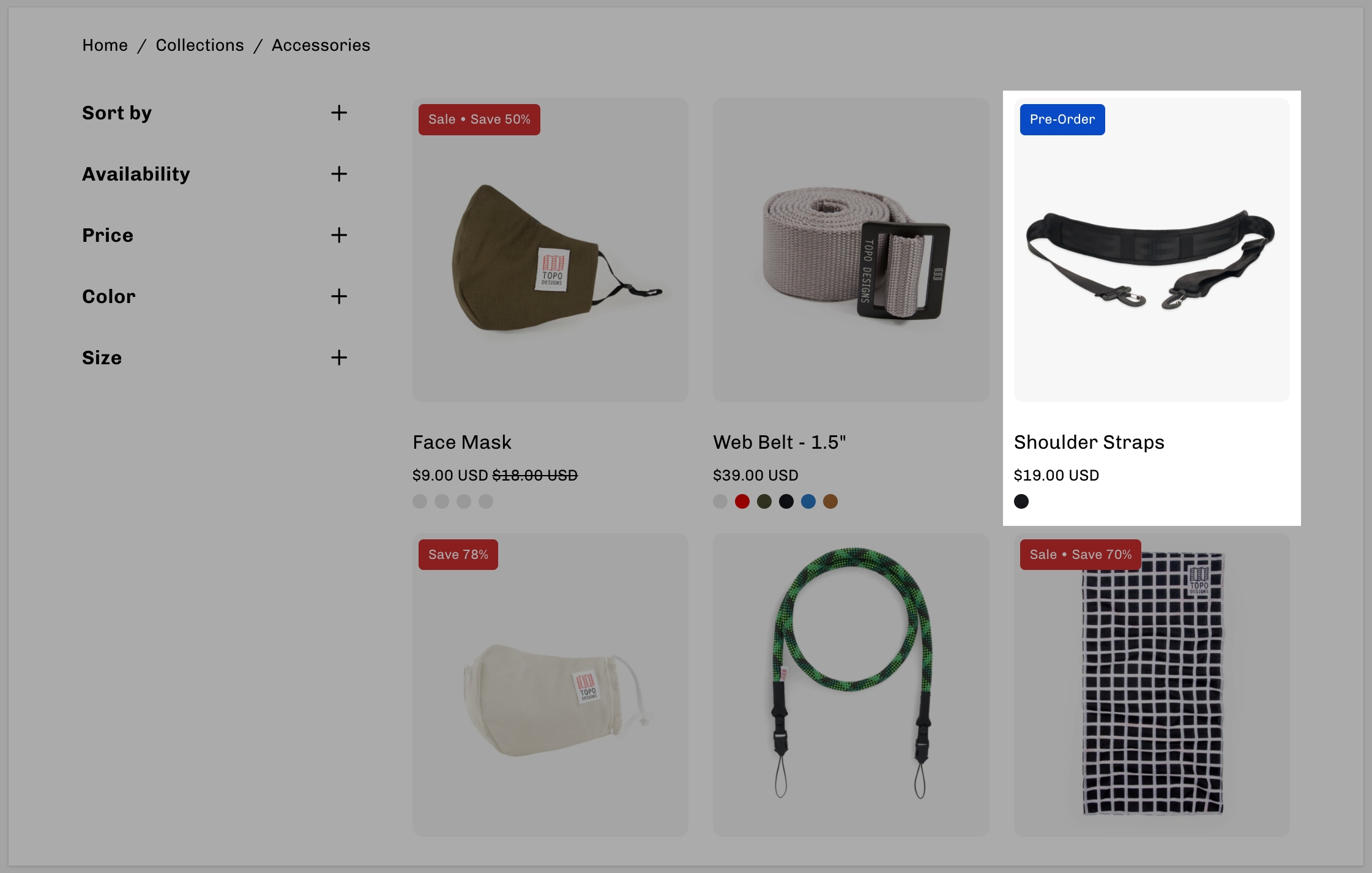Click the Pre-Order badge on Shoulder Straps
The image size is (1372, 873).
point(1062,119)
